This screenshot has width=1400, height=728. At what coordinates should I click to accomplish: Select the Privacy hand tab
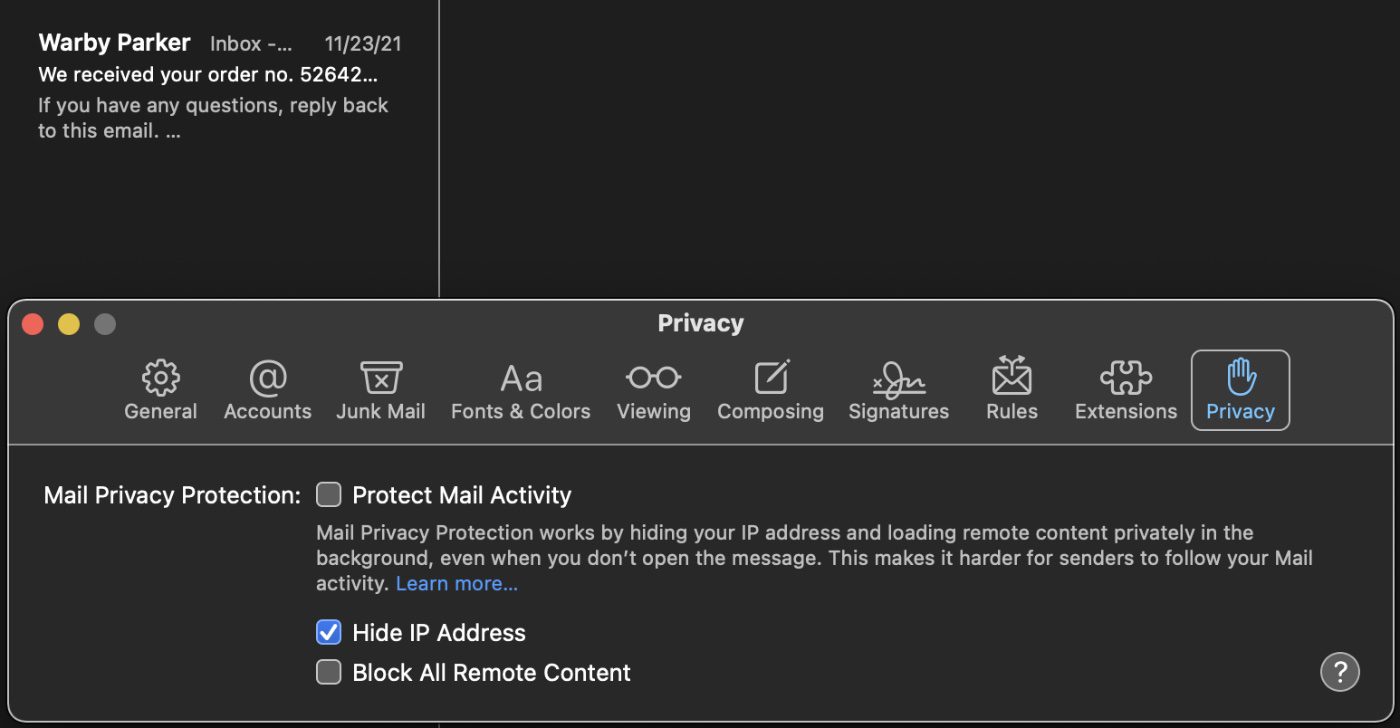(x=1240, y=389)
